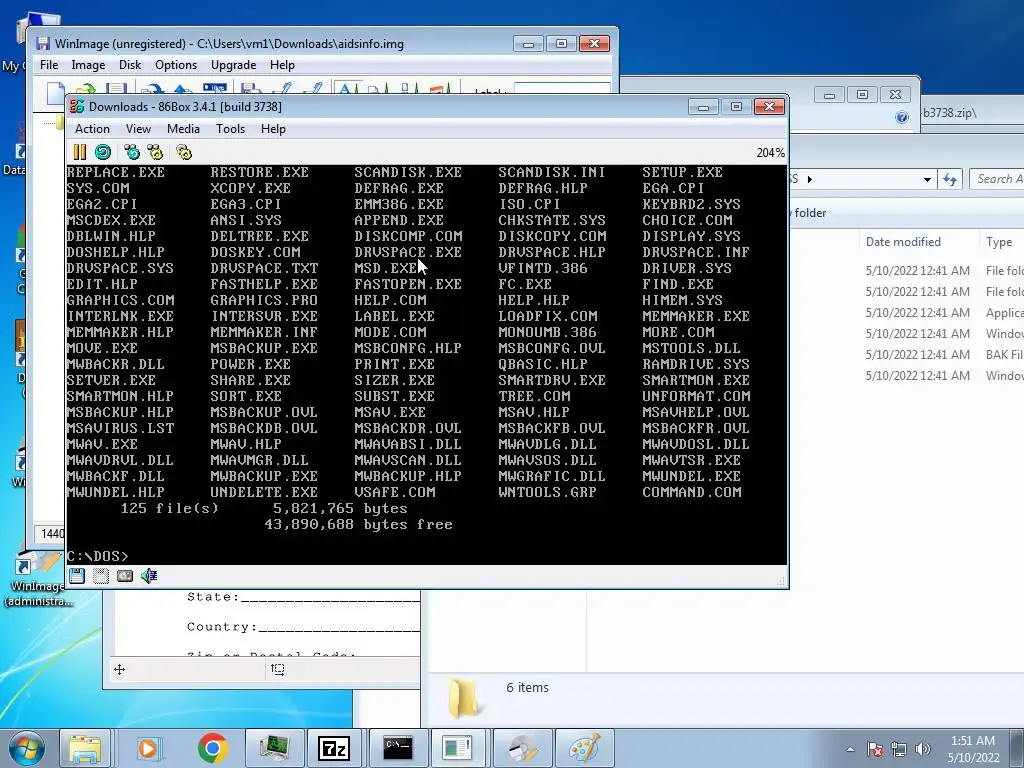Image resolution: width=1024 pixels, height=768 pixels.
Task: Click MSBACKUP.EXE in the DOS listing
Action: [x=264, y=348]
